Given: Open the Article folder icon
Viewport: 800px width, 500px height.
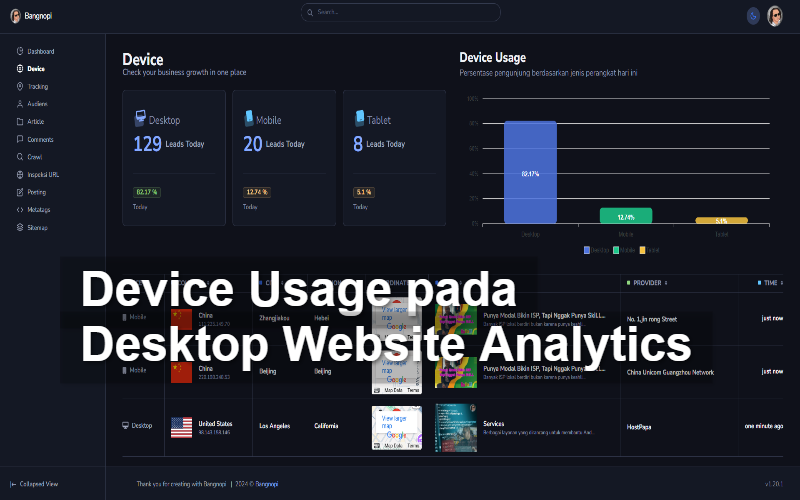Looking at the screenshot, I should [20, 122].
